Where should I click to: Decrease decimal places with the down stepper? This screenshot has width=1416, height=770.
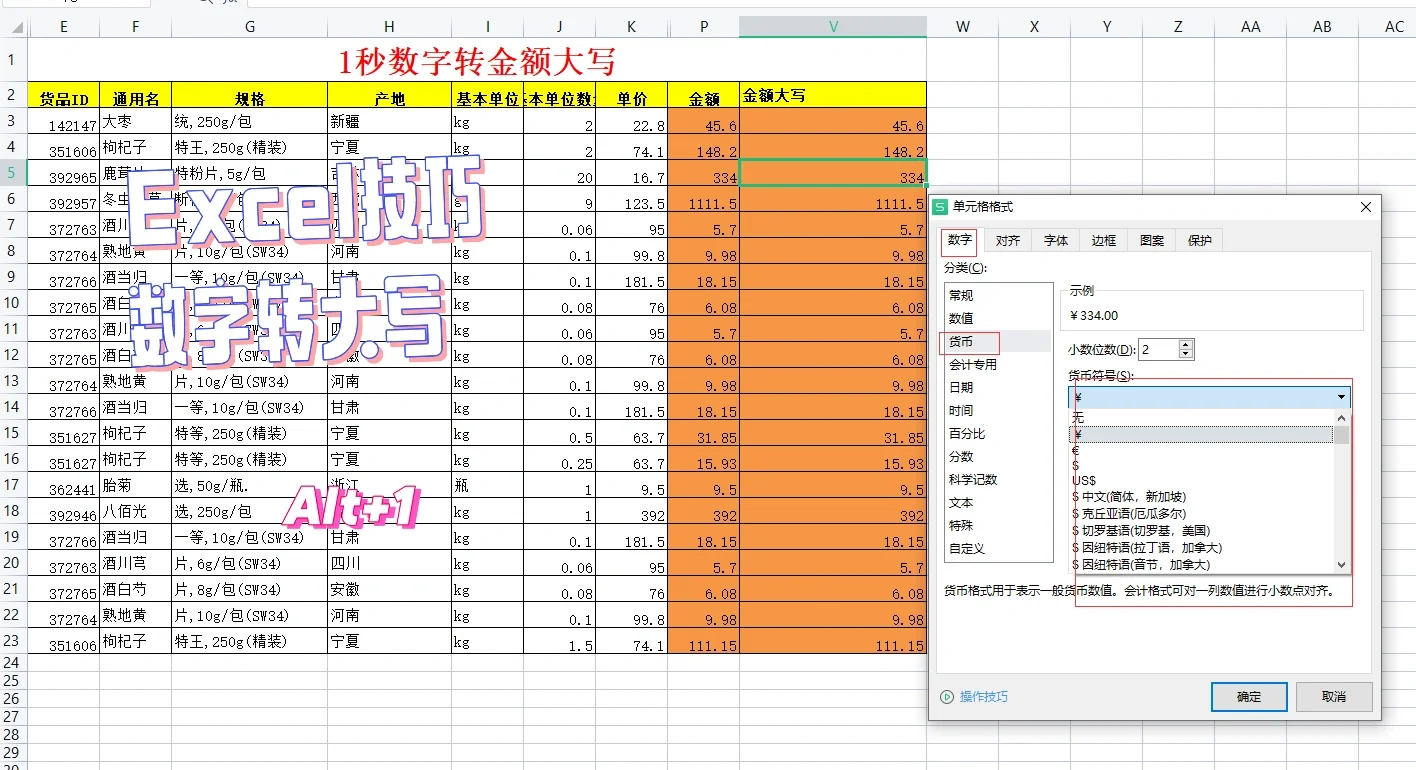(1186, 354)
